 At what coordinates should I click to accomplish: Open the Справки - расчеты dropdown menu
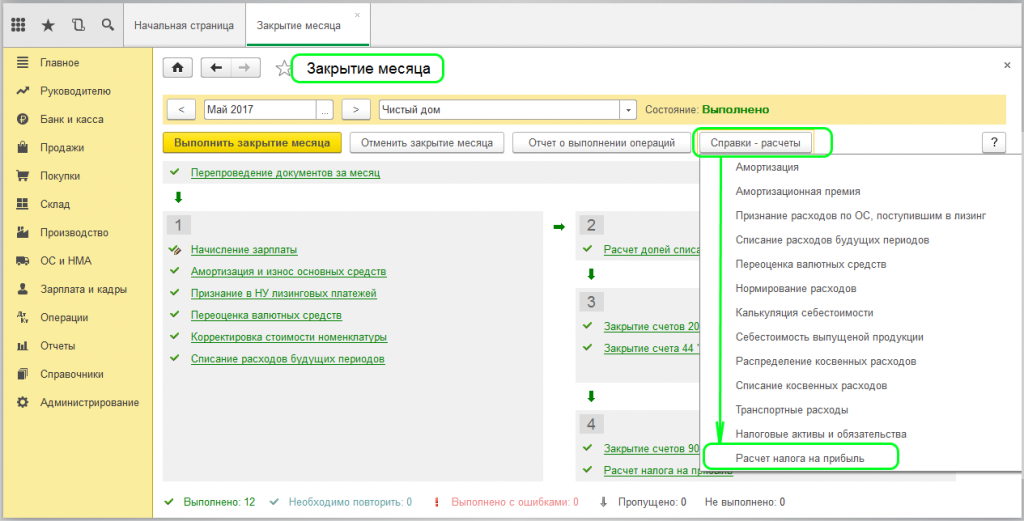pos(762,143)
